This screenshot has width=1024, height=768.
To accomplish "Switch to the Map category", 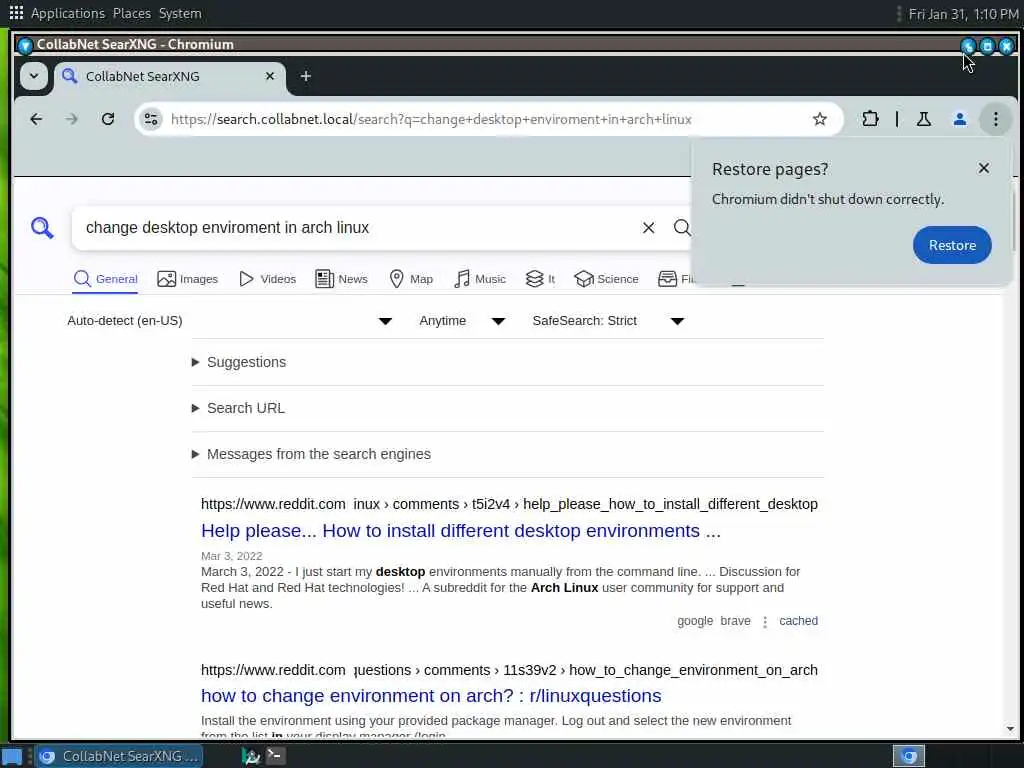I will [x=411, y=279].
